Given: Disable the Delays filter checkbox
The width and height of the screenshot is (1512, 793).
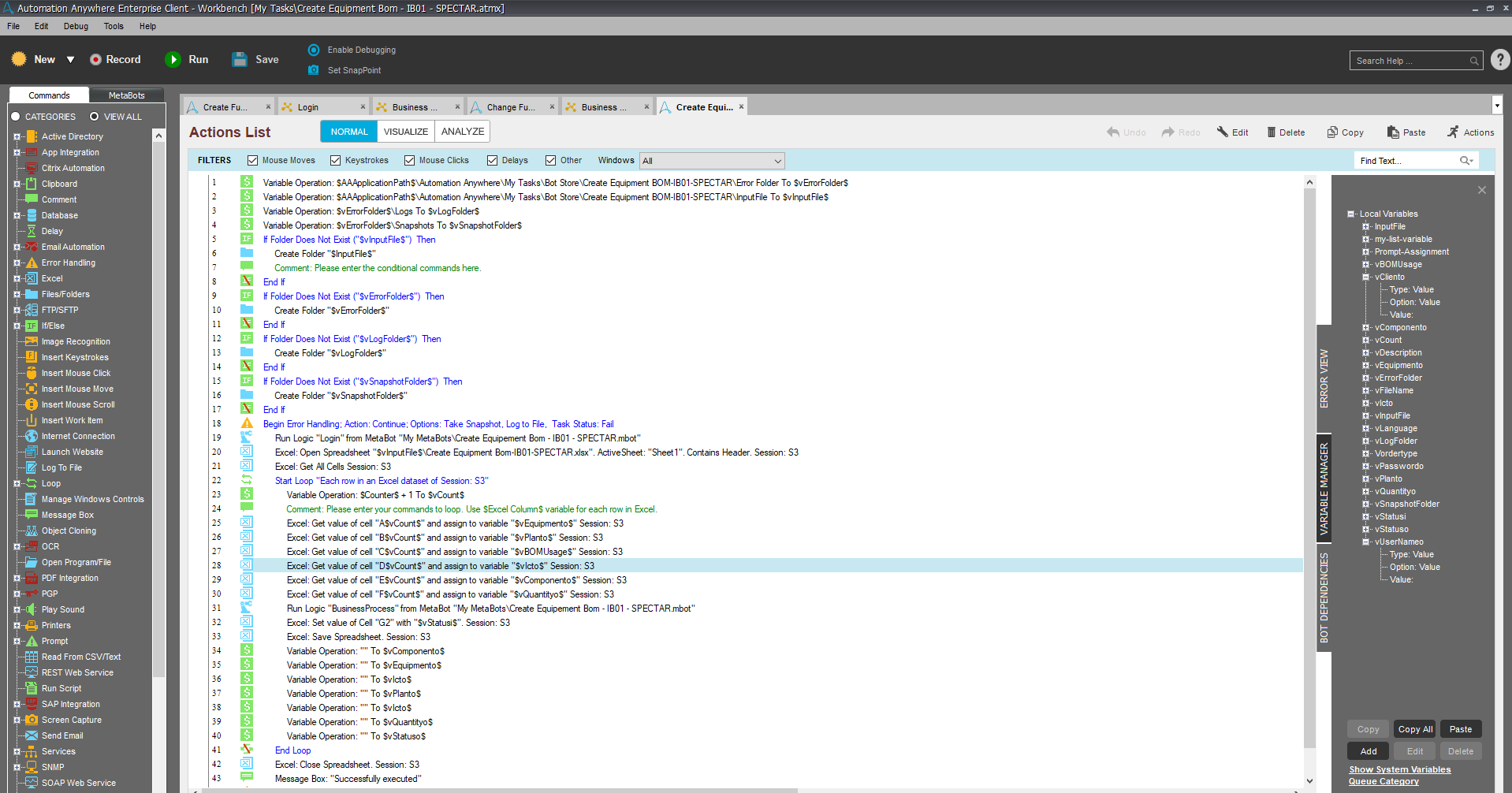Looking at the screenshot, I should coord(493,161).
